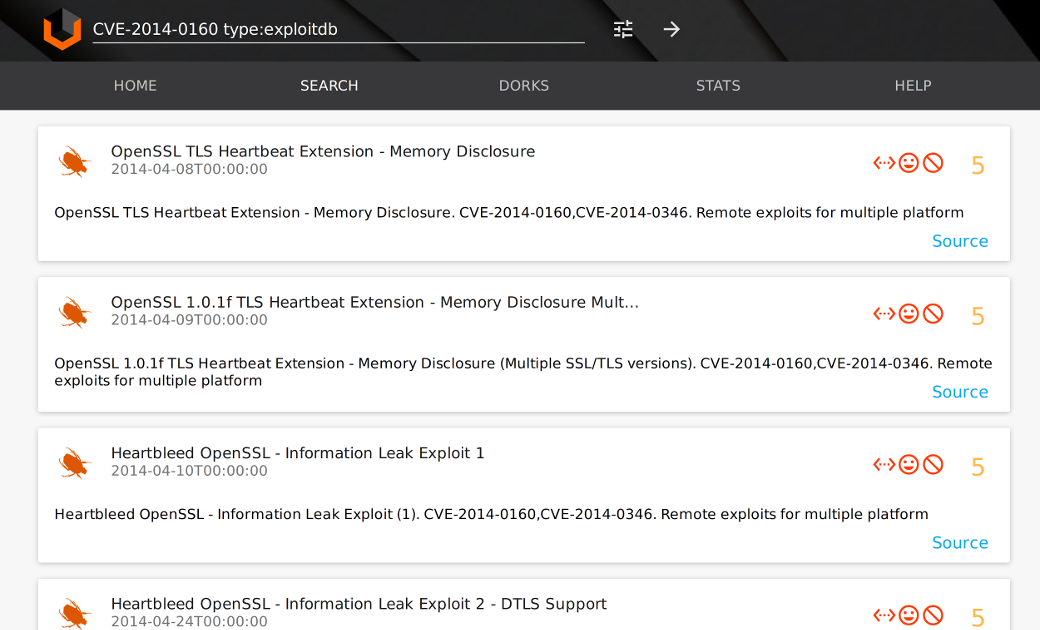Click date 2014-04-08T00:00:00

(x=189, y=169)
